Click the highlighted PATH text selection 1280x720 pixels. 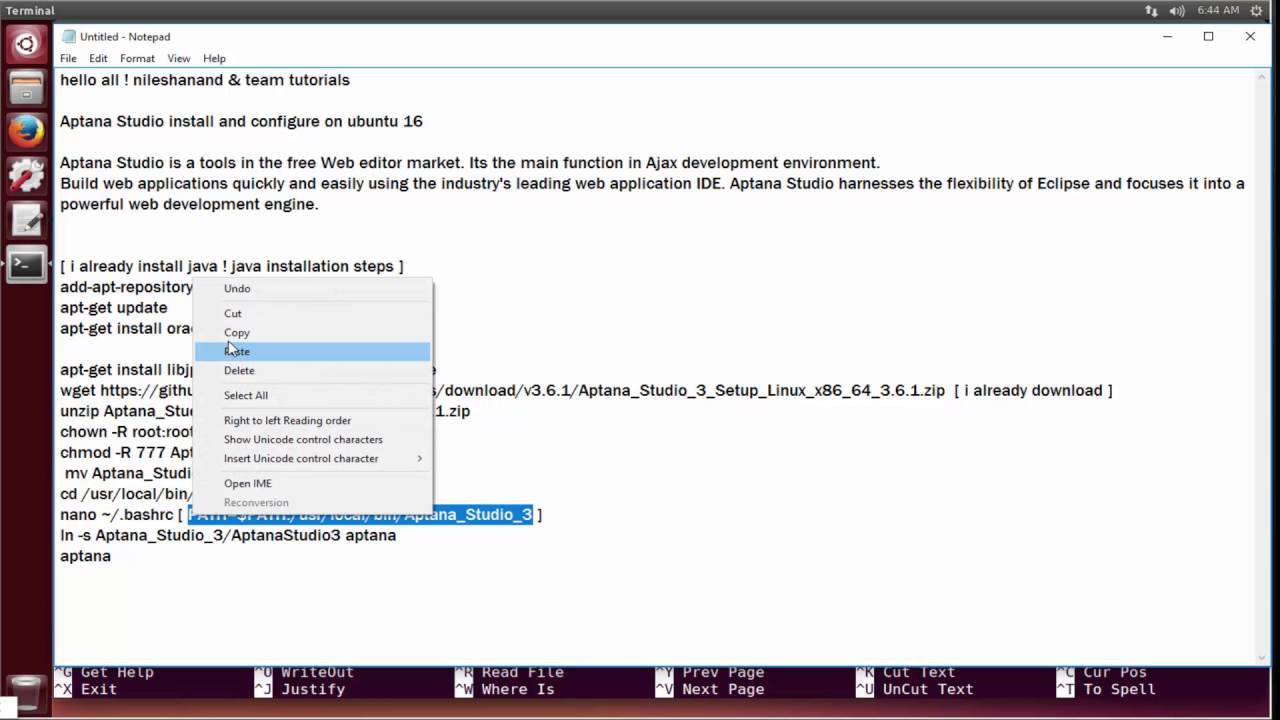360,514
